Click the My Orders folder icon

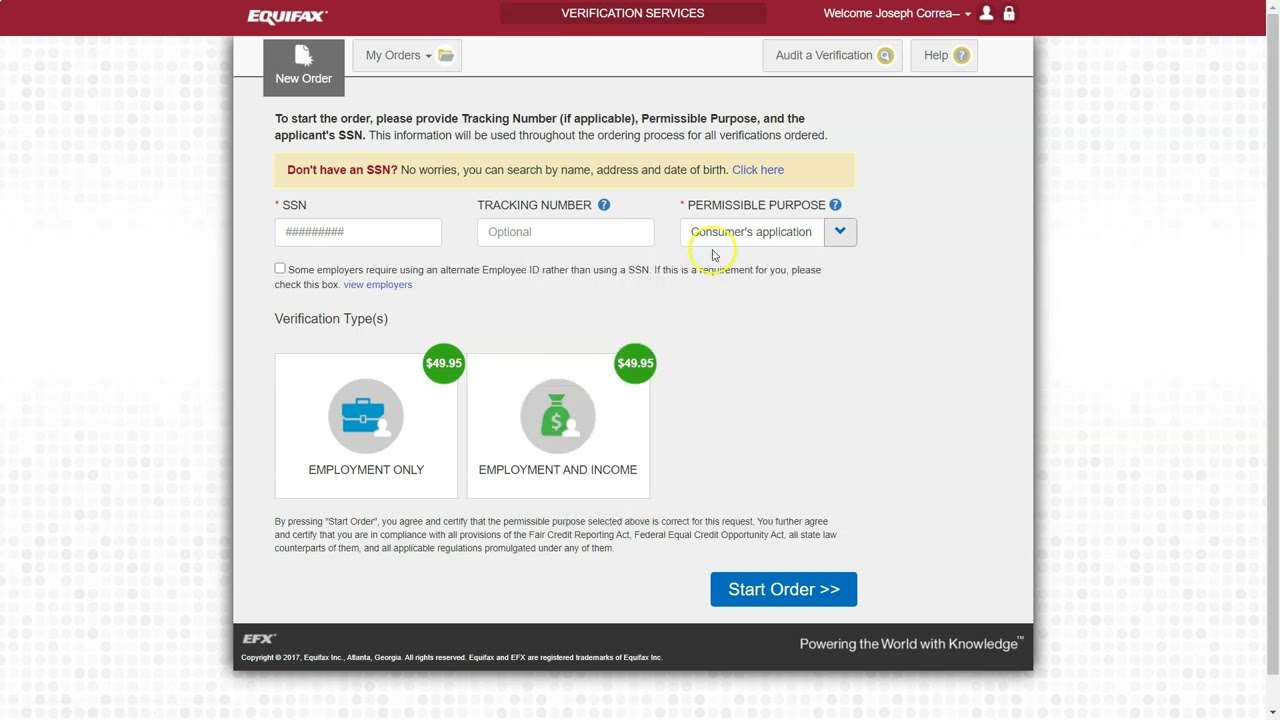pyautogui.click(x=446, y=55)
